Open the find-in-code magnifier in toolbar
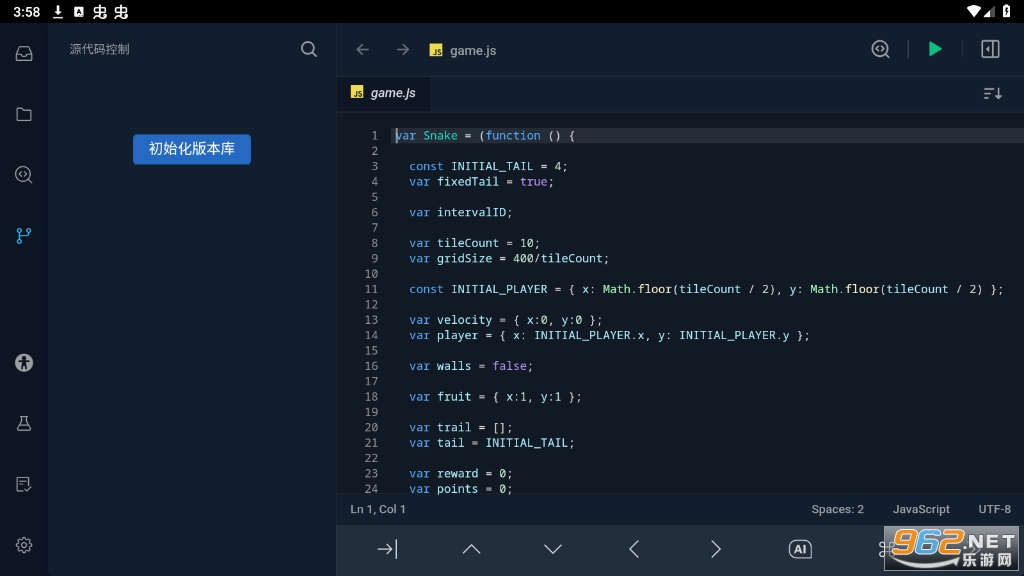 pos(880,49)
